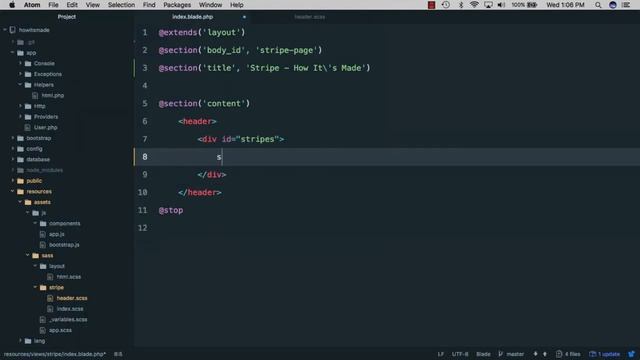Open the Apple menu
The width and height of the screenshot is (640, 360).
click(x=12, y=5)
